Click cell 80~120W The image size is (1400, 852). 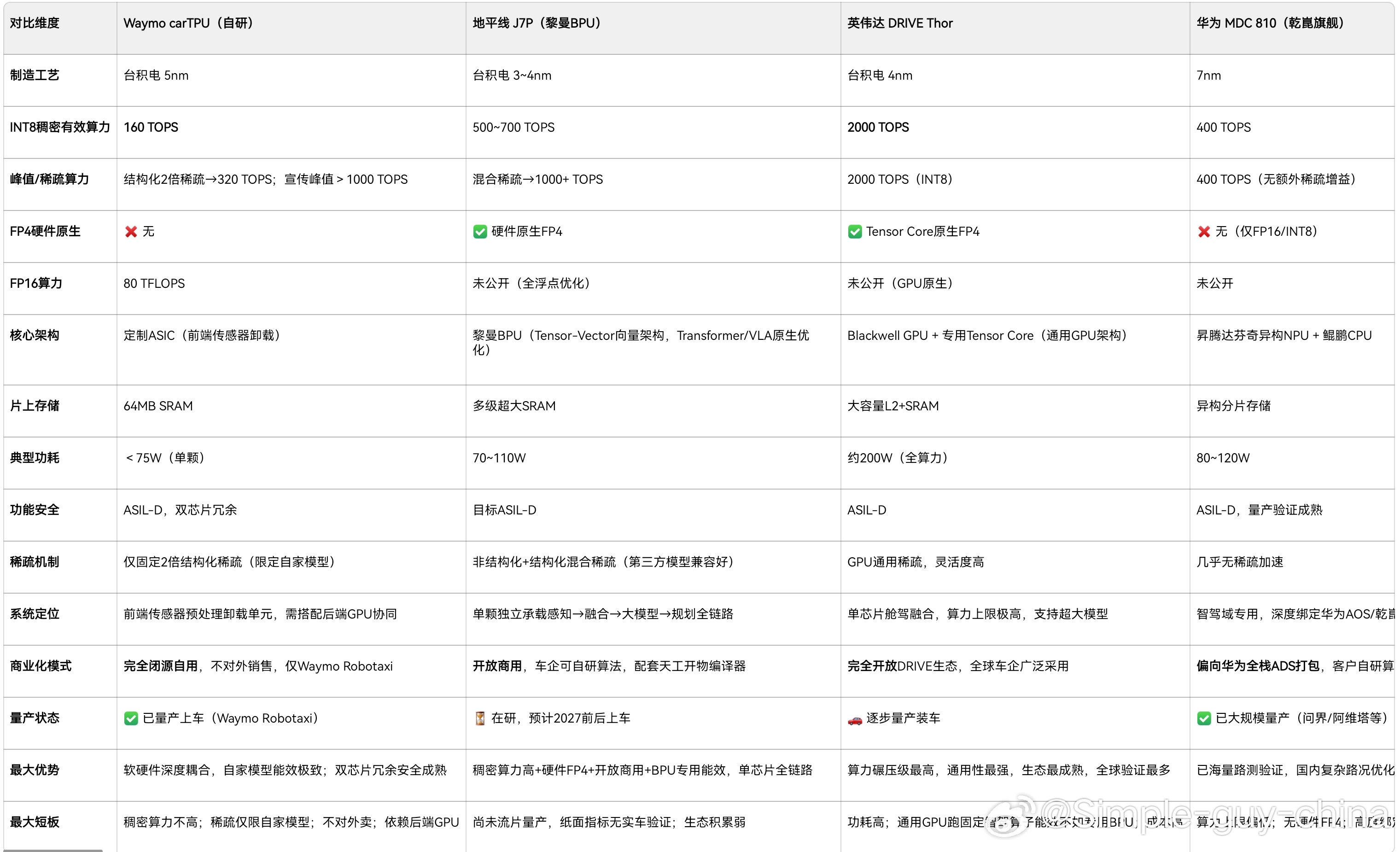(1223, 458)
